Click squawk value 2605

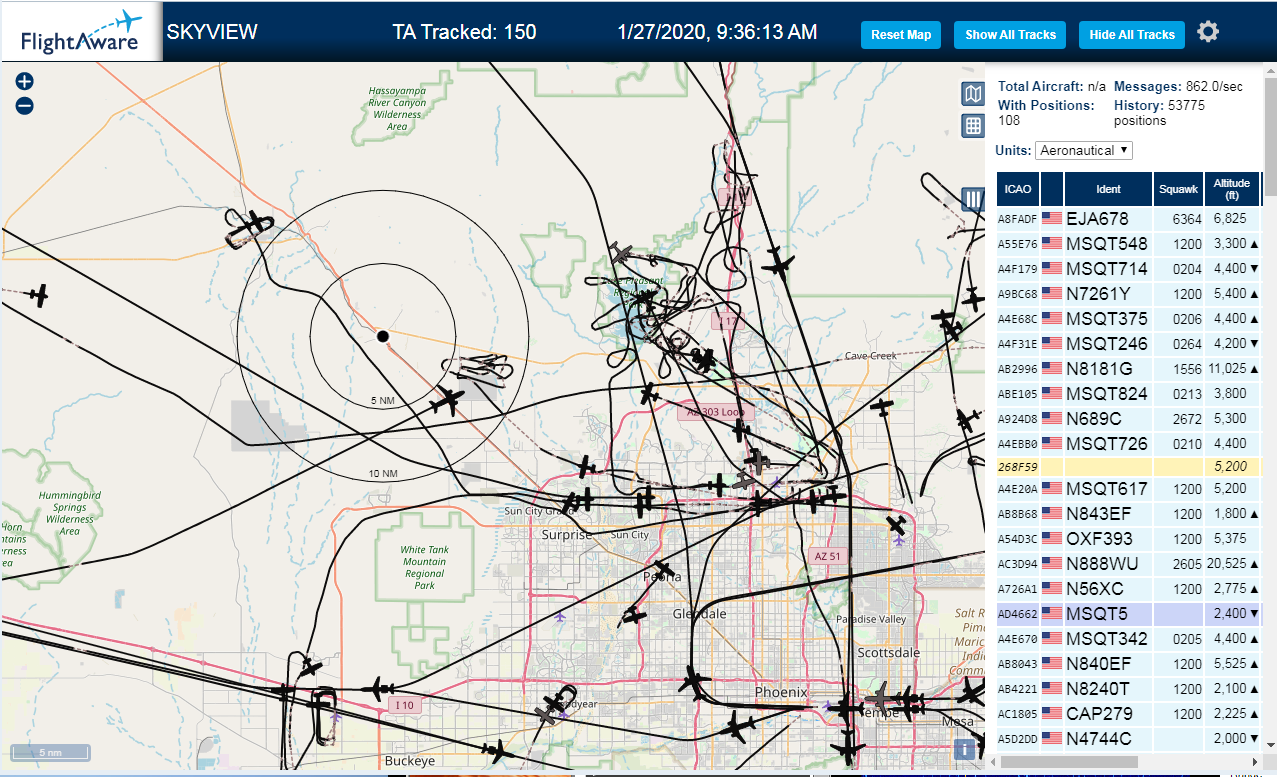pos(1187,564)
